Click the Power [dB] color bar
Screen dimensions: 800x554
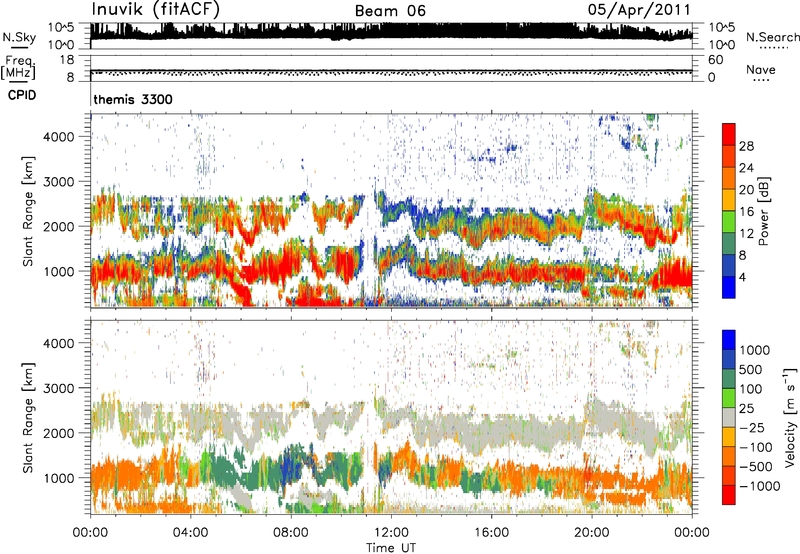(x=729, y=210)
